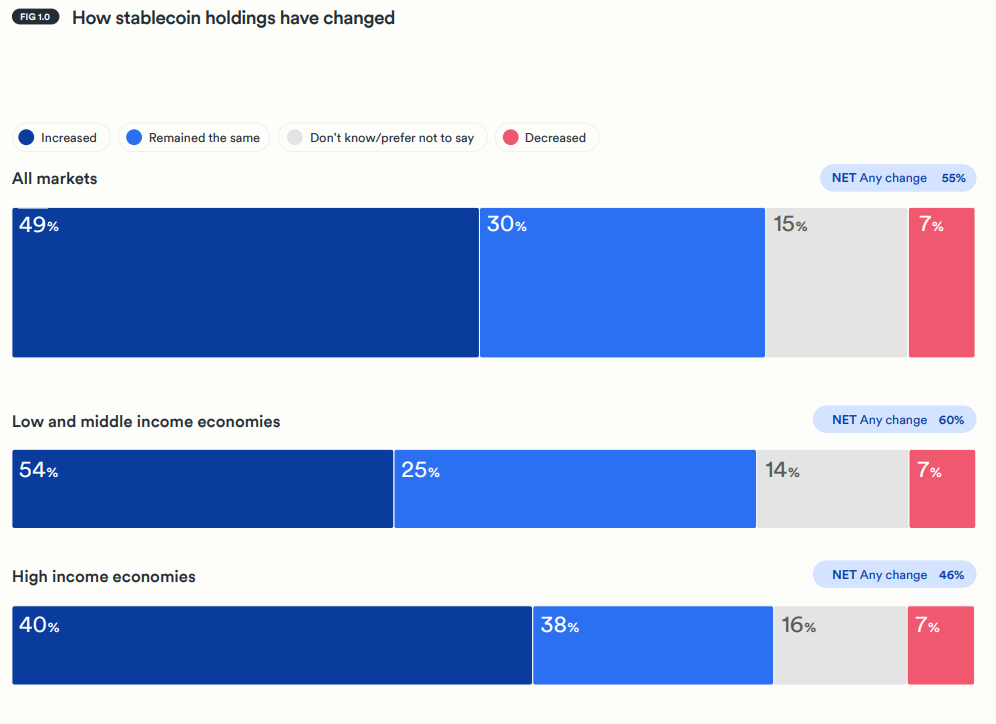Select the All markets 30% bar segment
Image resolution: width=996 pixels, height=724 pixels.
pyautogui.click(x=622, y=282)
